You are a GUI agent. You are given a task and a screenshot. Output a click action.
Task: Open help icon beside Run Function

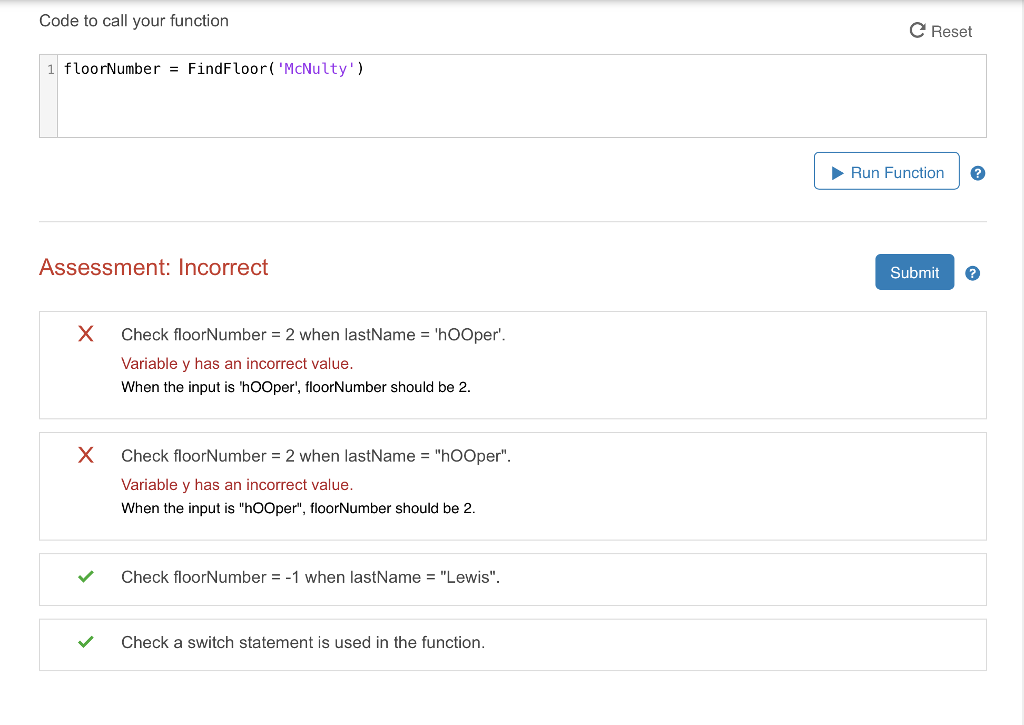(x=977, y=172)
